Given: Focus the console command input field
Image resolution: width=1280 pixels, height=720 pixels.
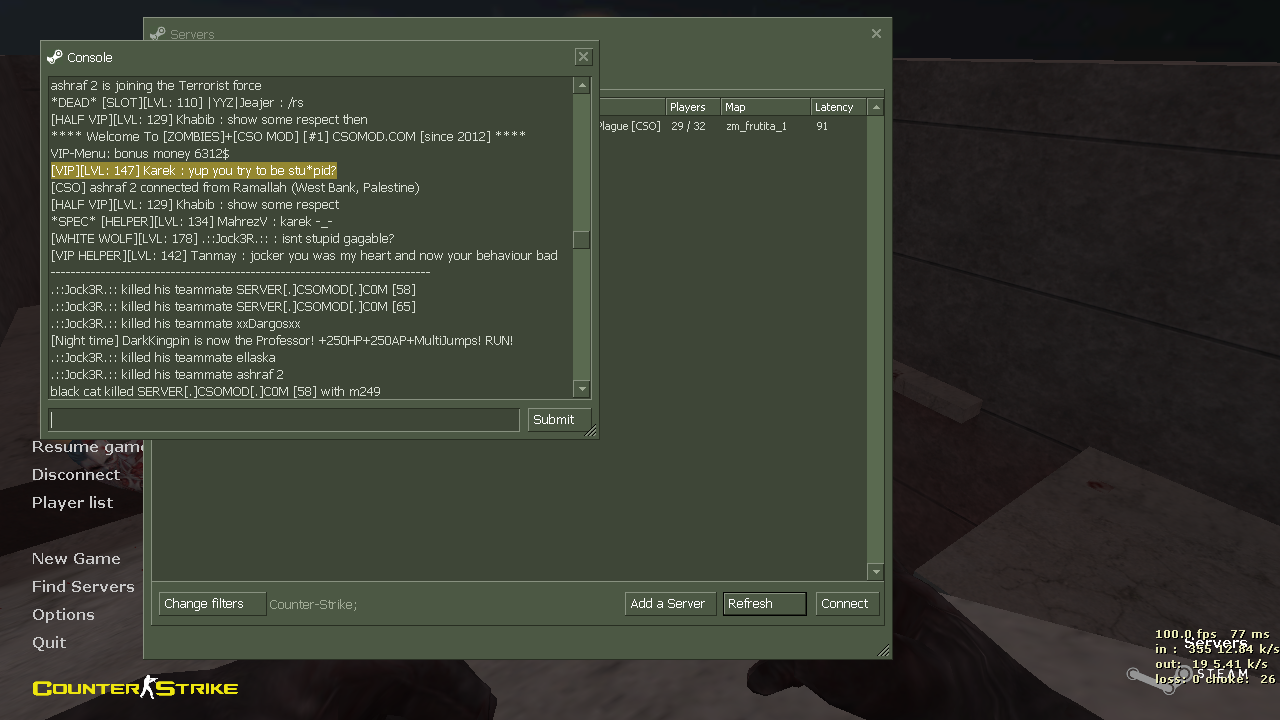Looking at the screenshot, I should pyautogui.click(x=284, y=420).
